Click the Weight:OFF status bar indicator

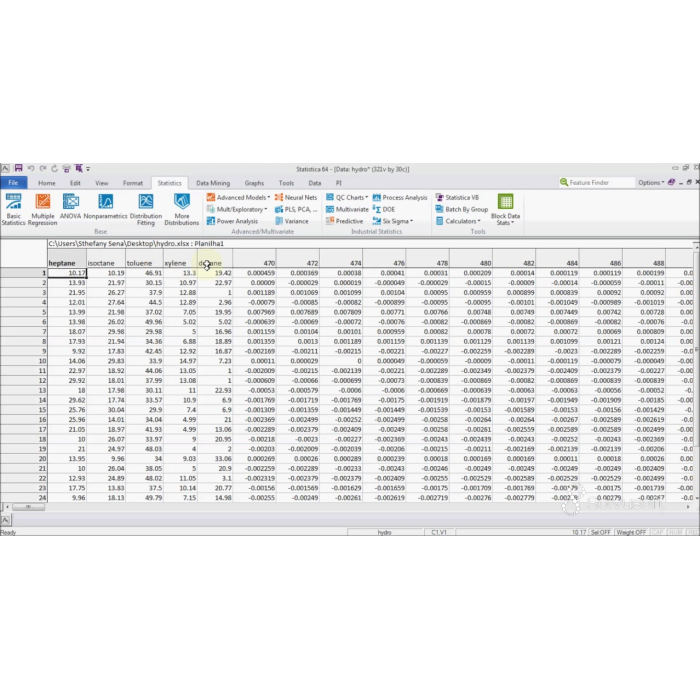click(x=631, y=532)
